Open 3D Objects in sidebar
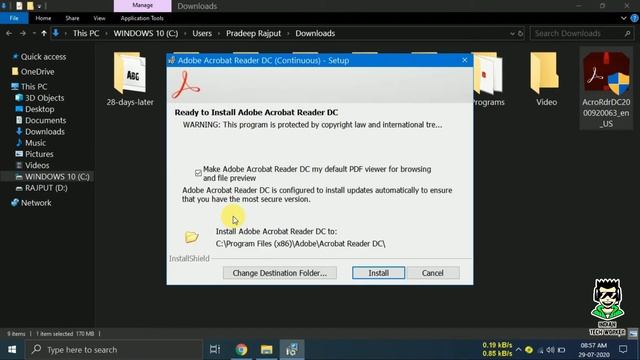Viewport: 640px width, 360px height. 44,98
